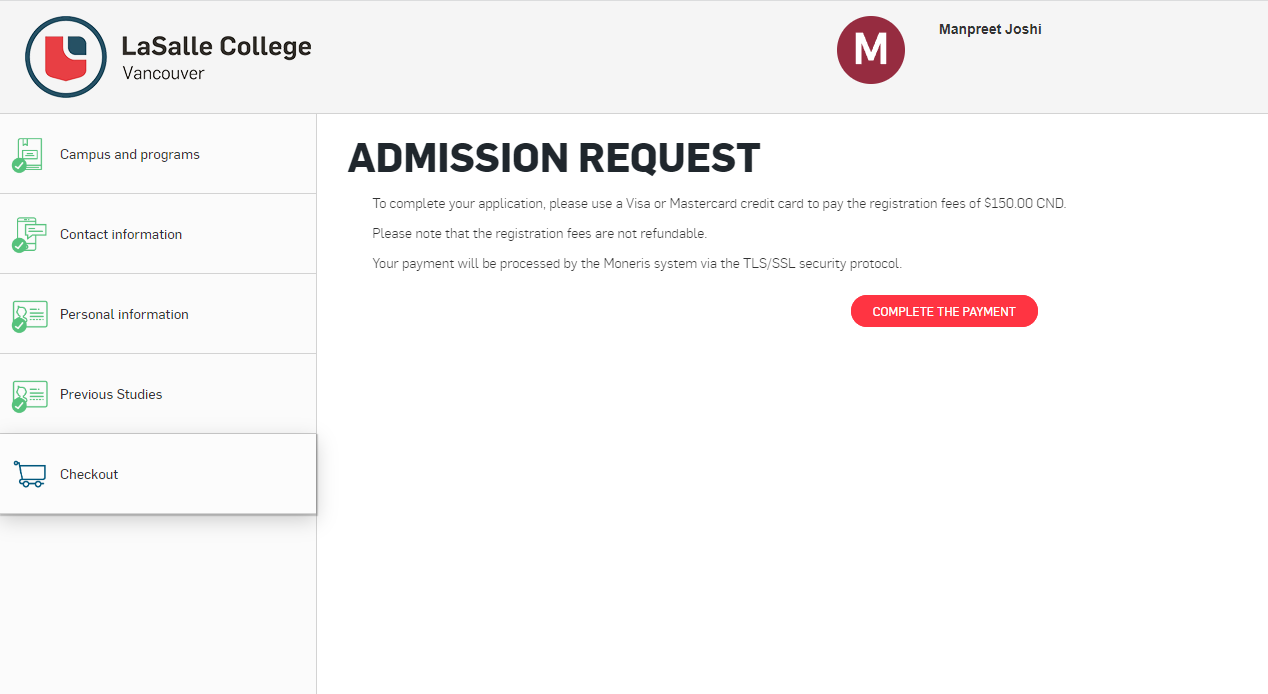Click the Complete the Payment button
Viewport: 1268px width, 694px height.
(944, 311)
